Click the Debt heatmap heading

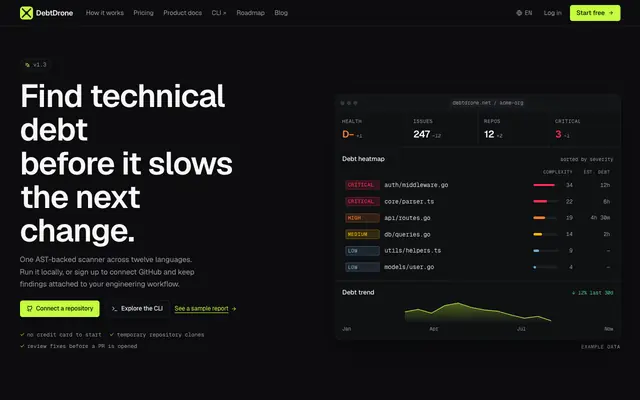[x=363, y=159]
